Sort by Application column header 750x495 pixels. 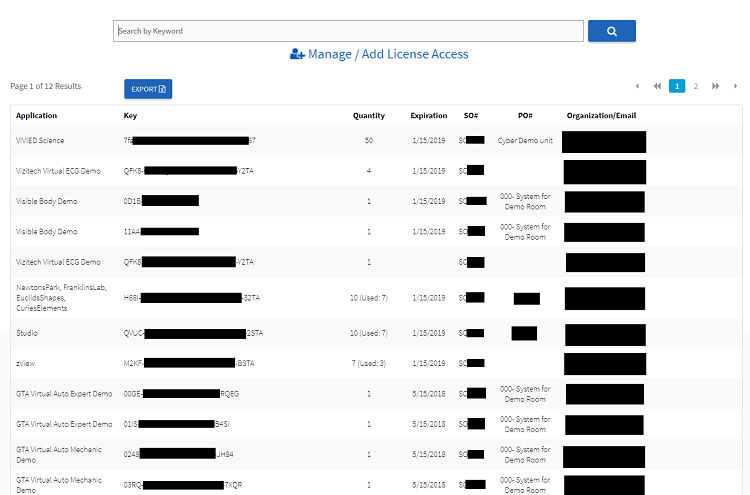click(x=37, y=116)
